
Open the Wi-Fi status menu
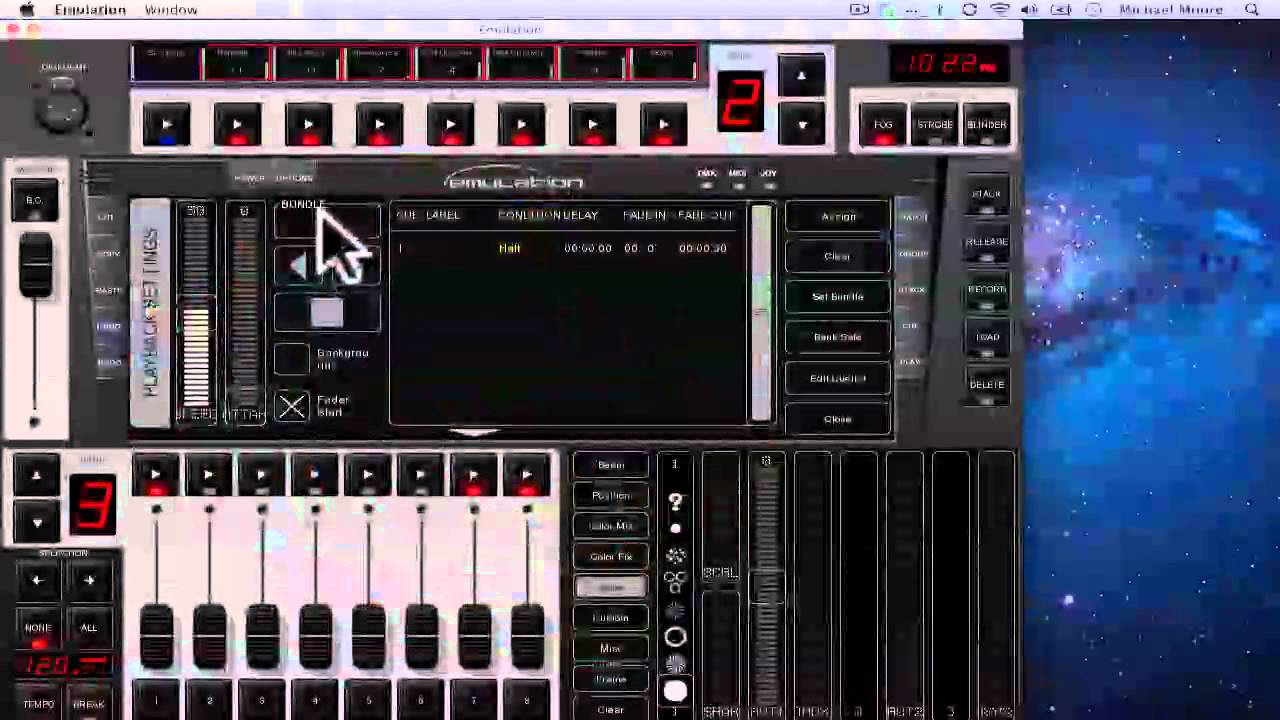coord(999,10)
